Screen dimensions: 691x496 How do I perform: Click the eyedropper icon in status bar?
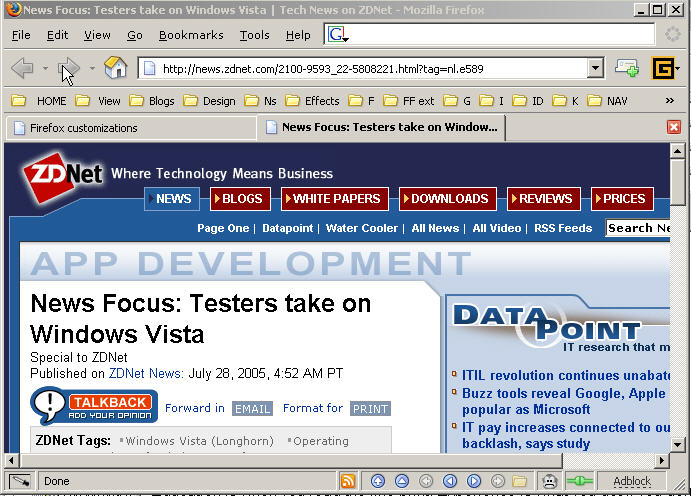[20, 481]
